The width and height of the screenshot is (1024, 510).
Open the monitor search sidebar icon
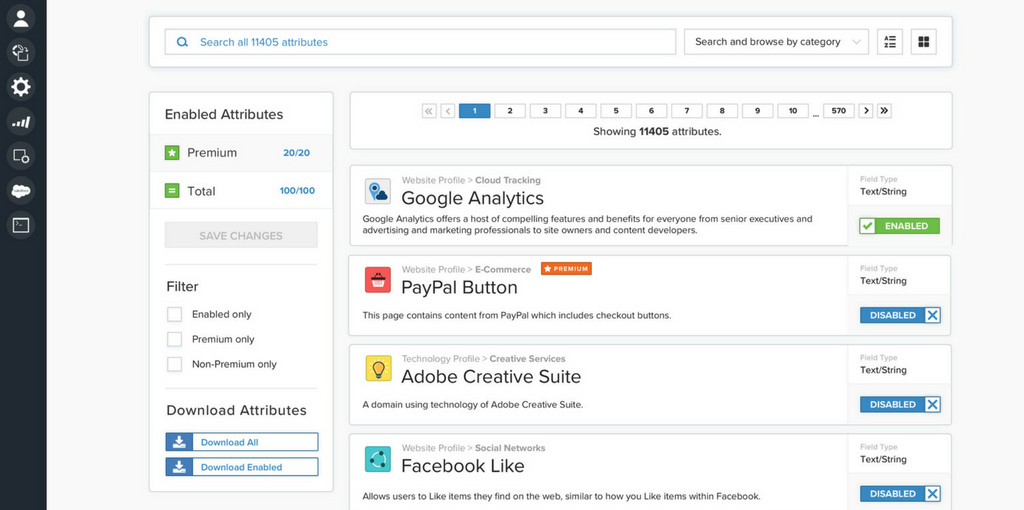tap(21, 156)
